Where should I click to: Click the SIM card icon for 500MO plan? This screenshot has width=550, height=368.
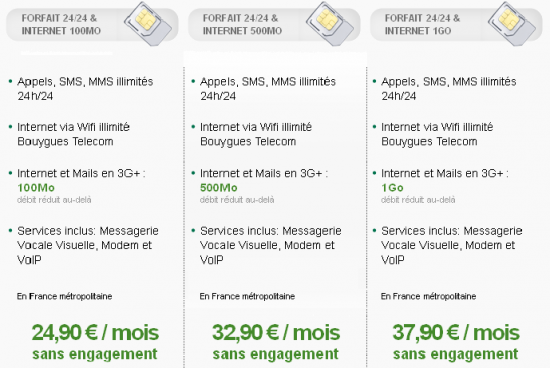tap(330, 24)
